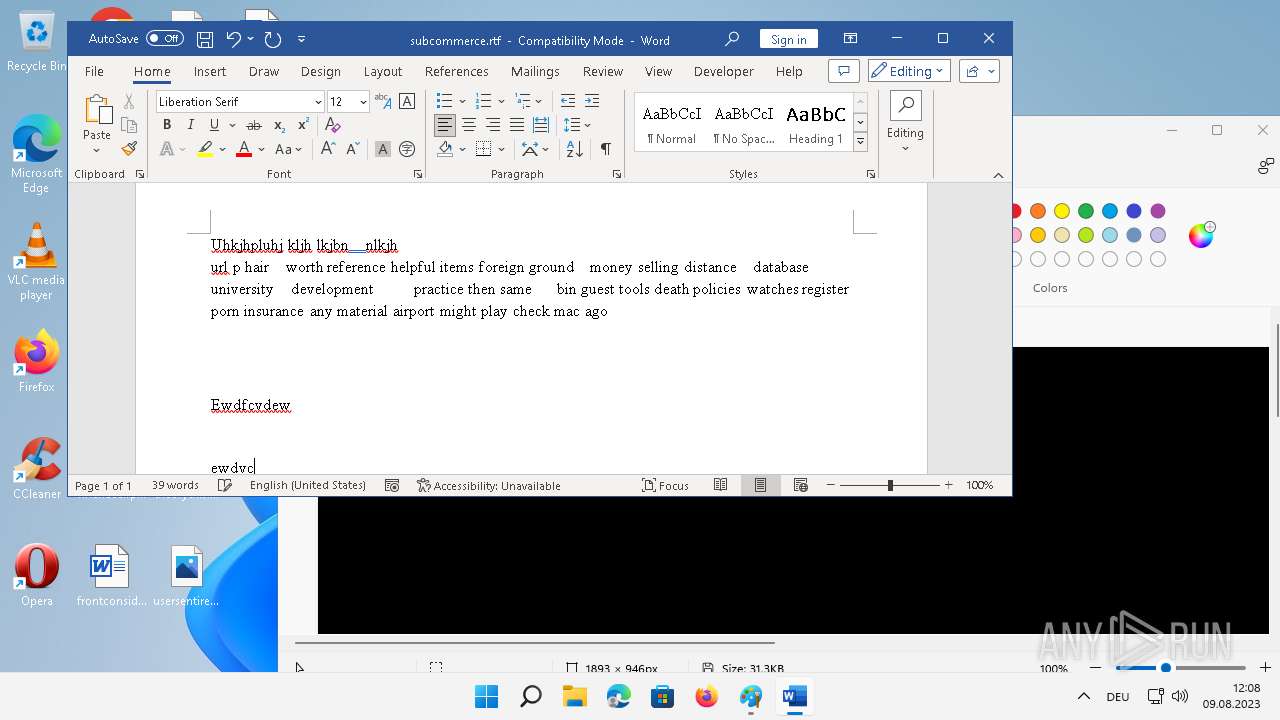The width and height of the screenshot is (1280, 720).
Task: Click the 100% zoom level in Word
Action: coord(980,485)
